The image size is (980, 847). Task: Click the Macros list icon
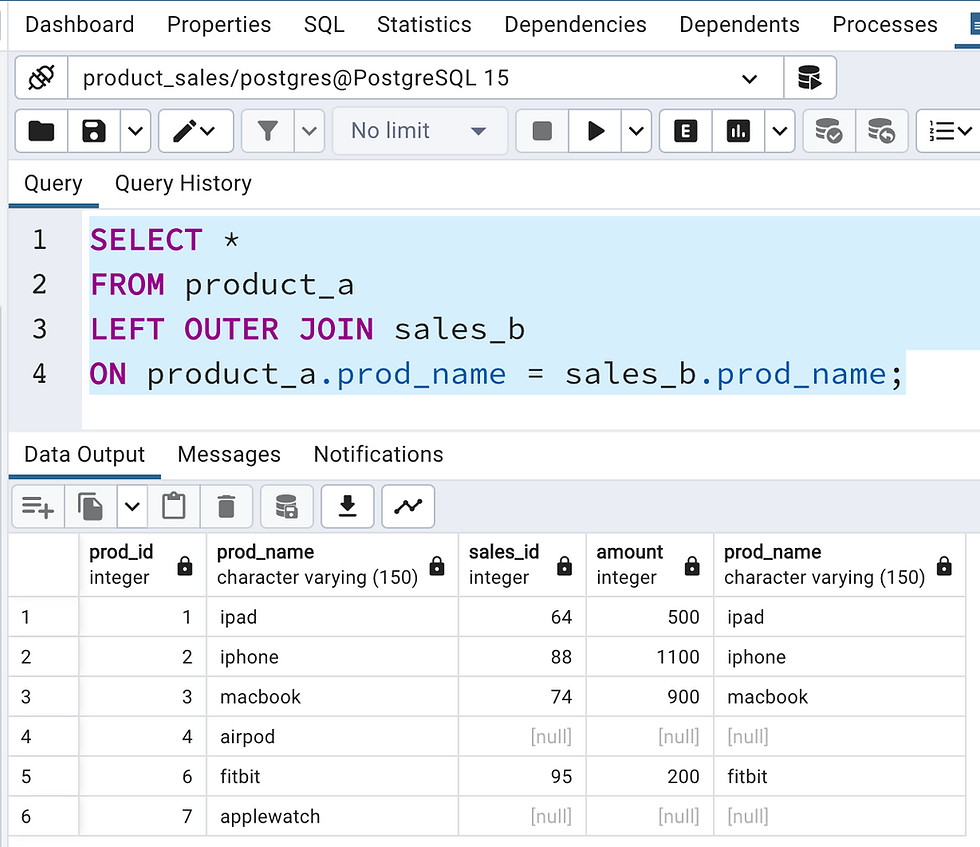click(x=949, y=131)
